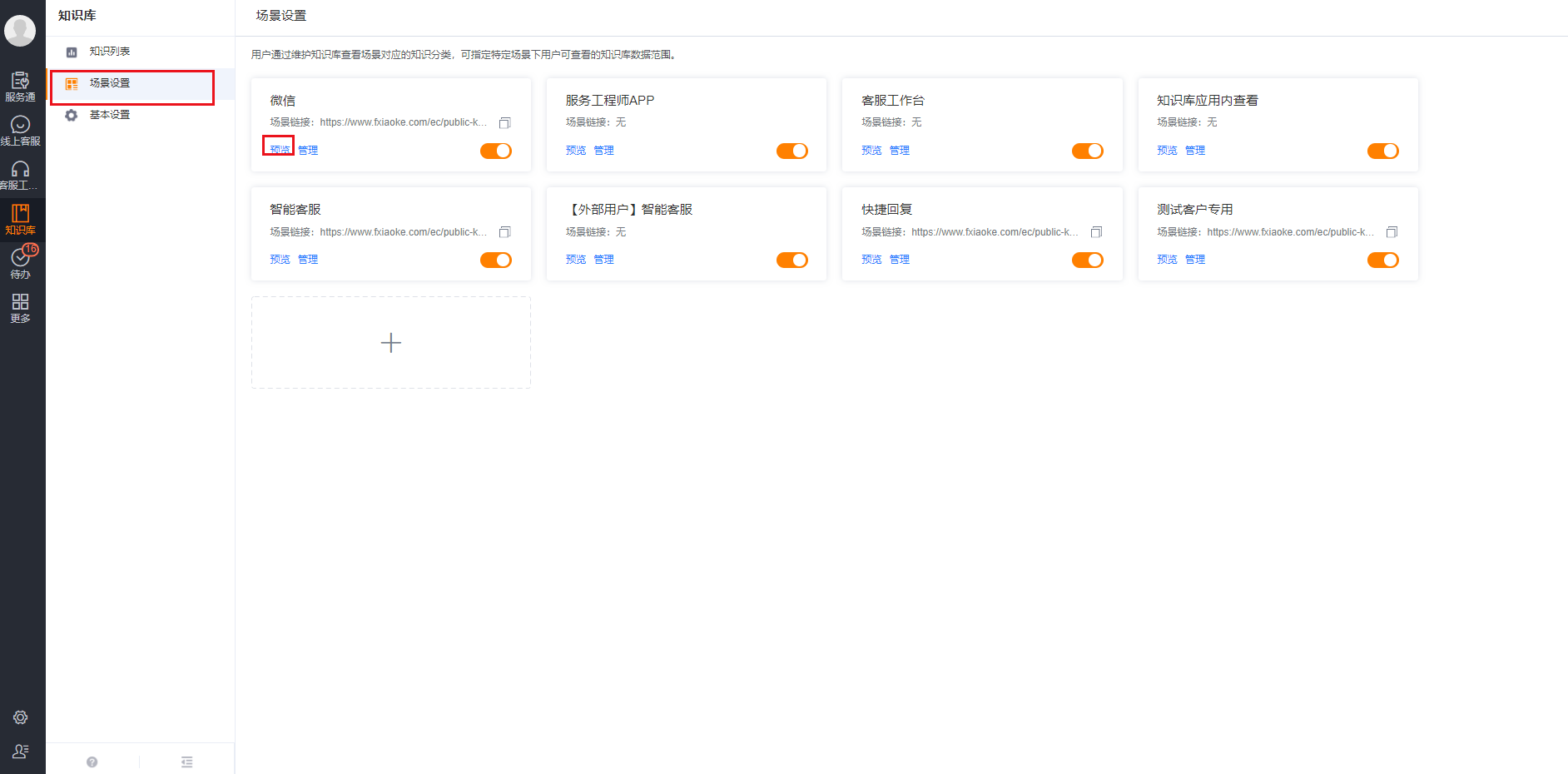Open the 线上客服 chat icon
The image size is (1568, 774).
(20, 130)
